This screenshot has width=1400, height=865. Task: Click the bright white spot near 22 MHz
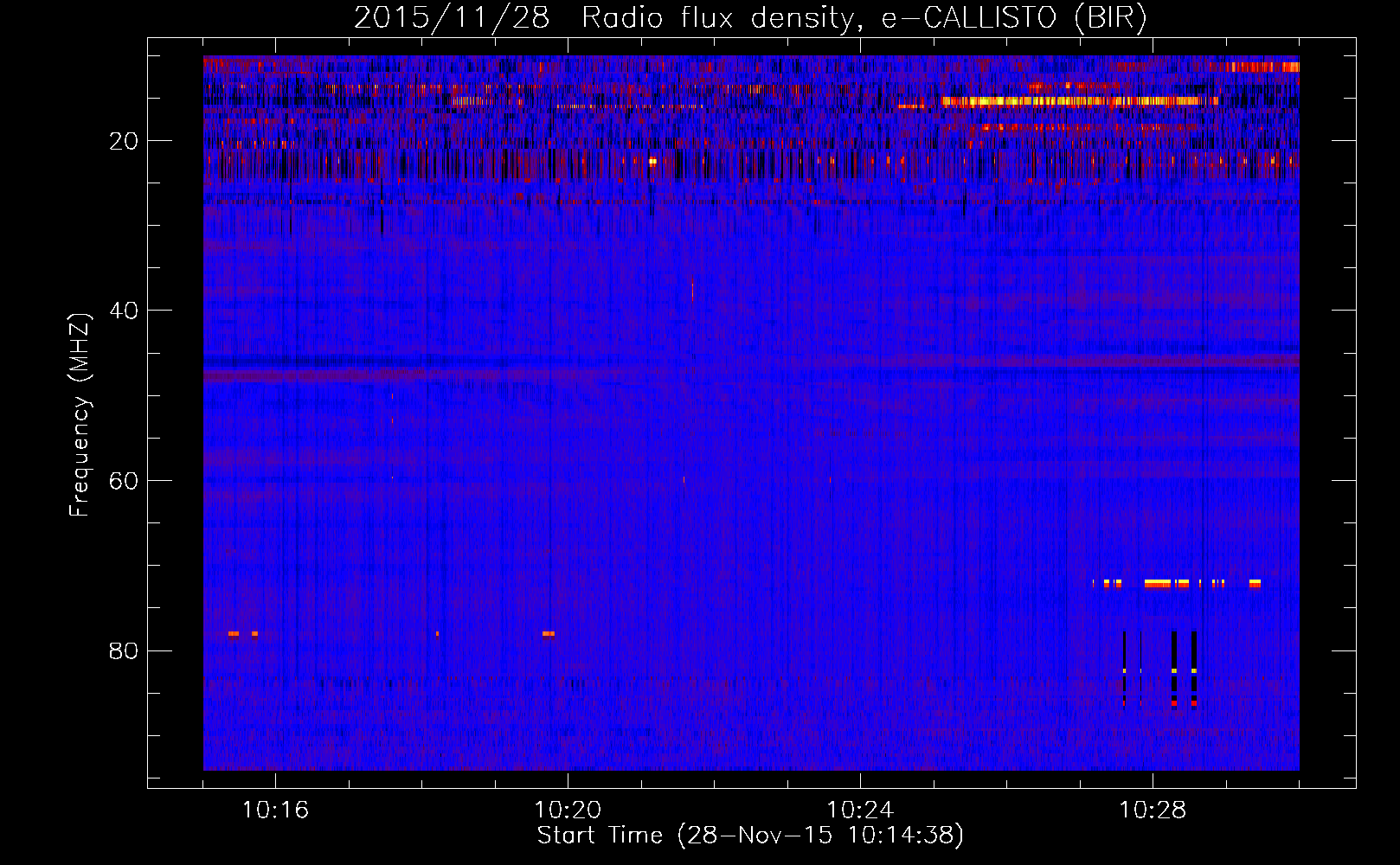(652, 161)
